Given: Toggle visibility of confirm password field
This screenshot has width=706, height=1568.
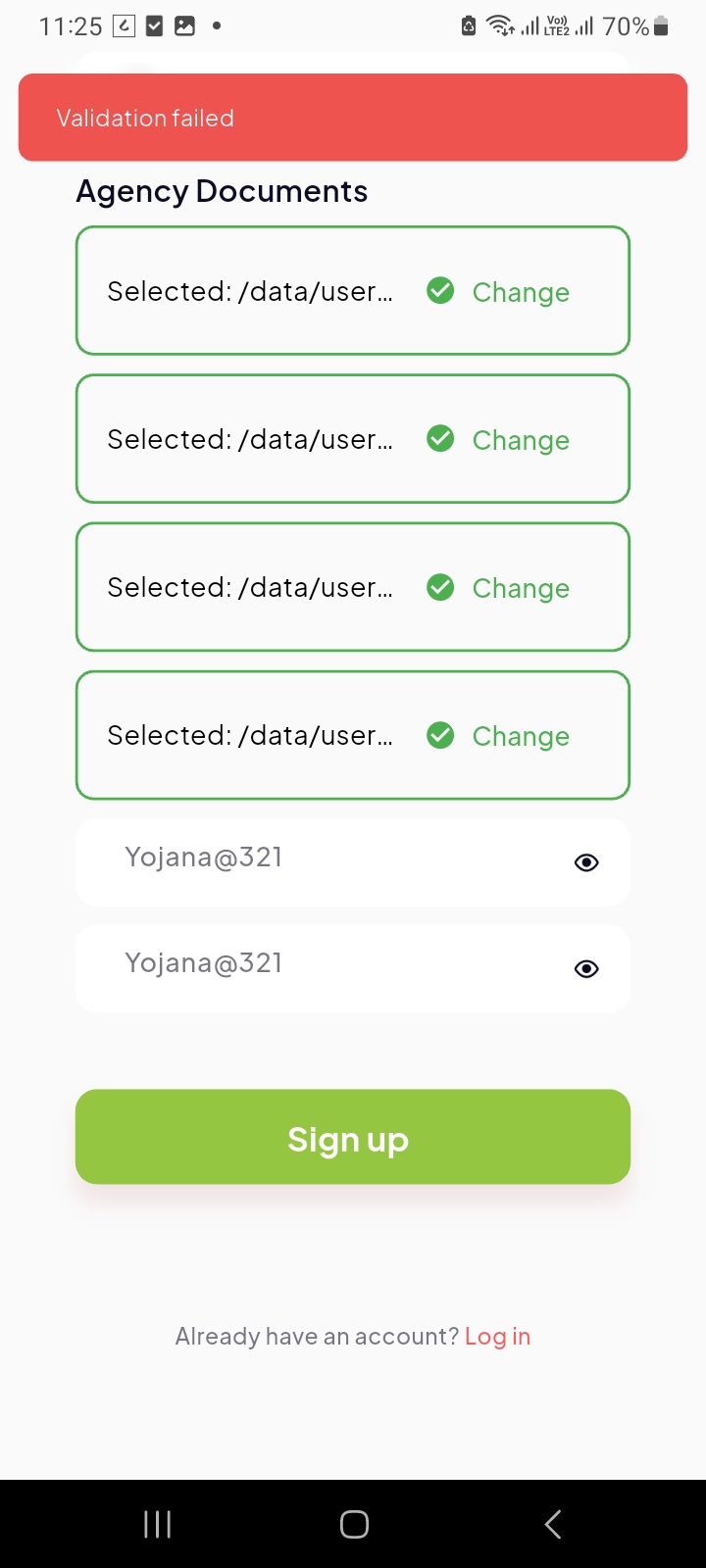Looking at the screenshot, I should tap(586, 969).
